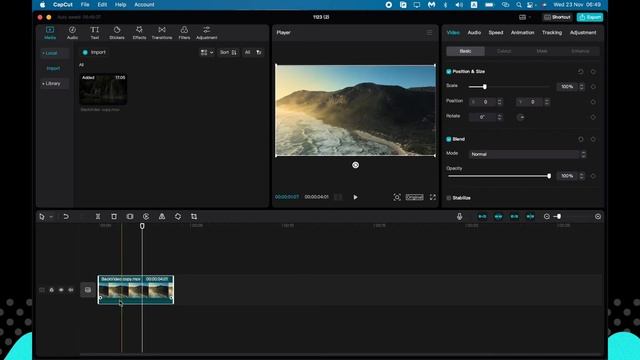Screen dimensions: 640x360
Task: Switch to the Speed tab
Action: [x=496, y=32]
